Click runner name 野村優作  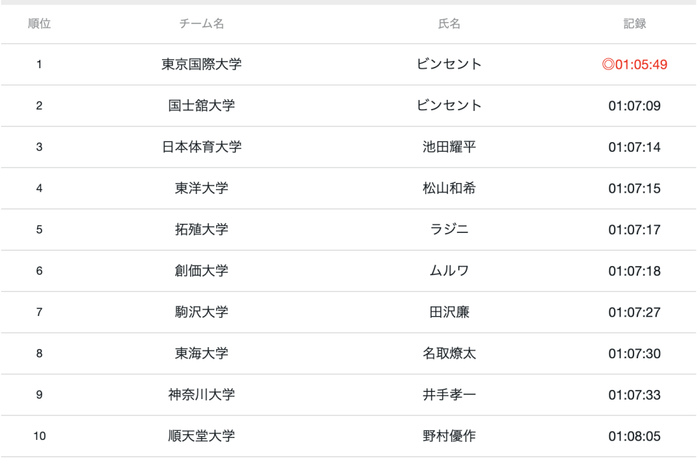[449, 436]
